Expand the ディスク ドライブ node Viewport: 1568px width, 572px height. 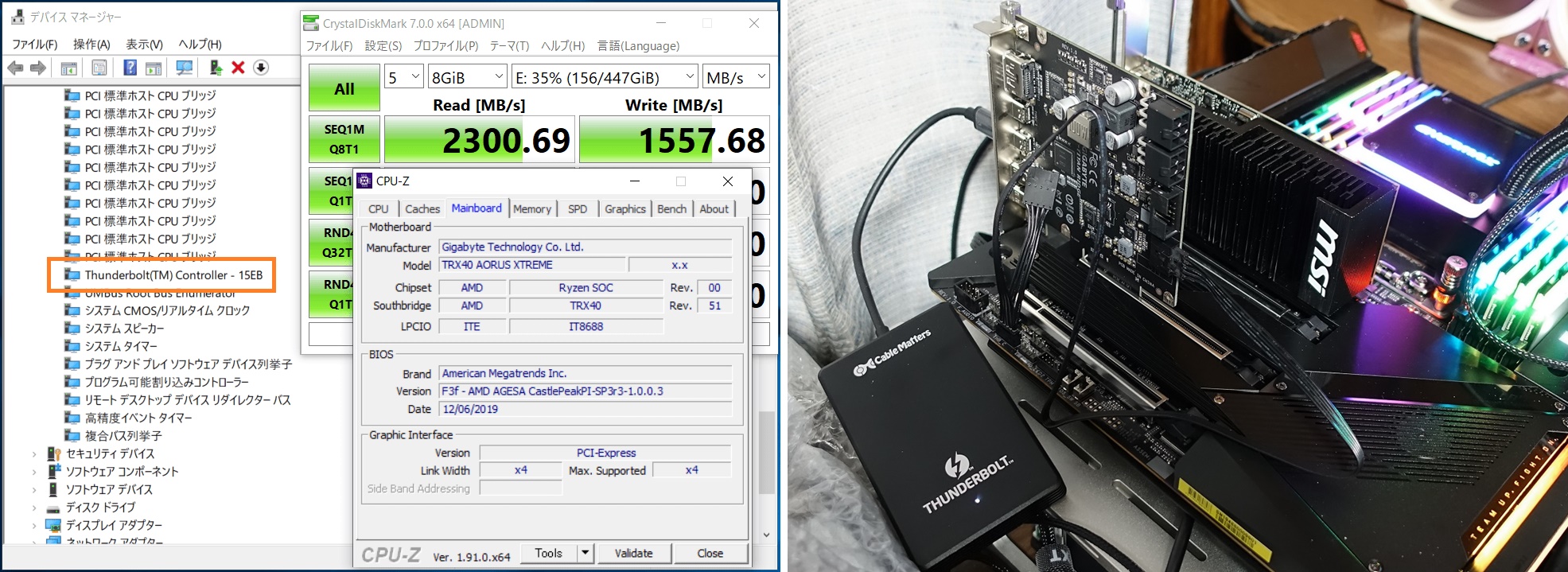[34, 508]
